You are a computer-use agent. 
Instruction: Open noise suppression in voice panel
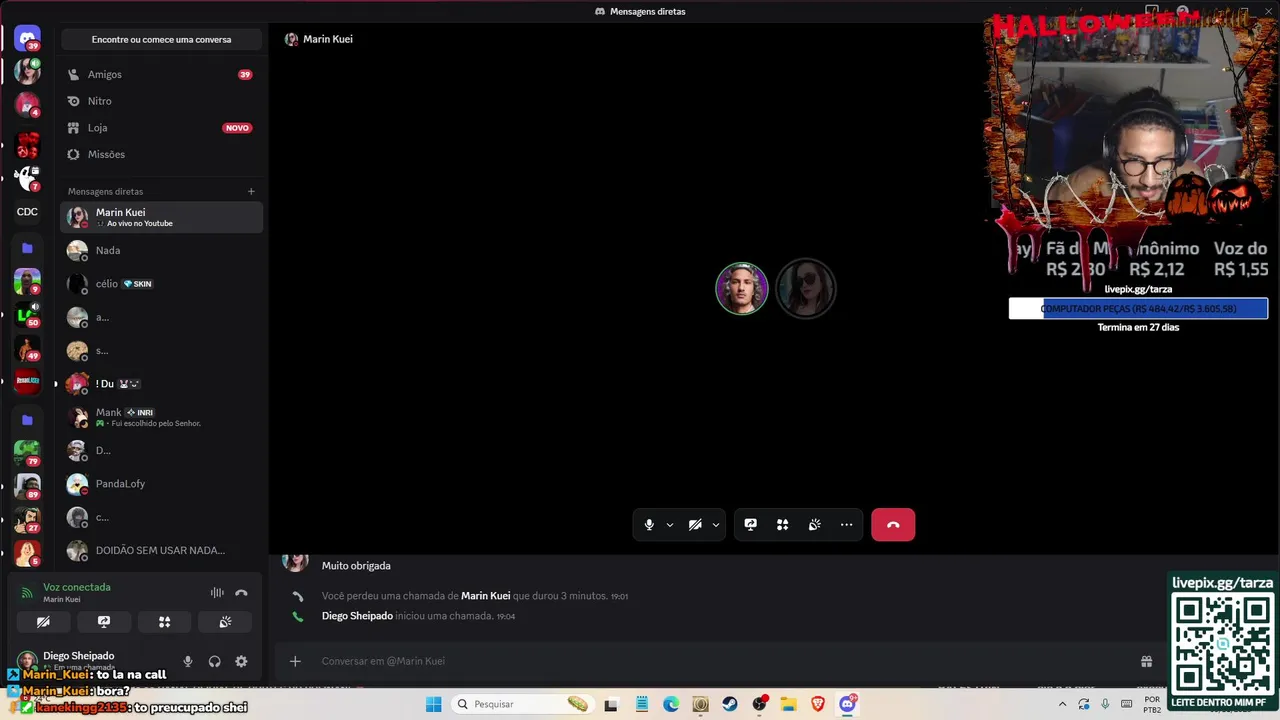tap(217, 593)
